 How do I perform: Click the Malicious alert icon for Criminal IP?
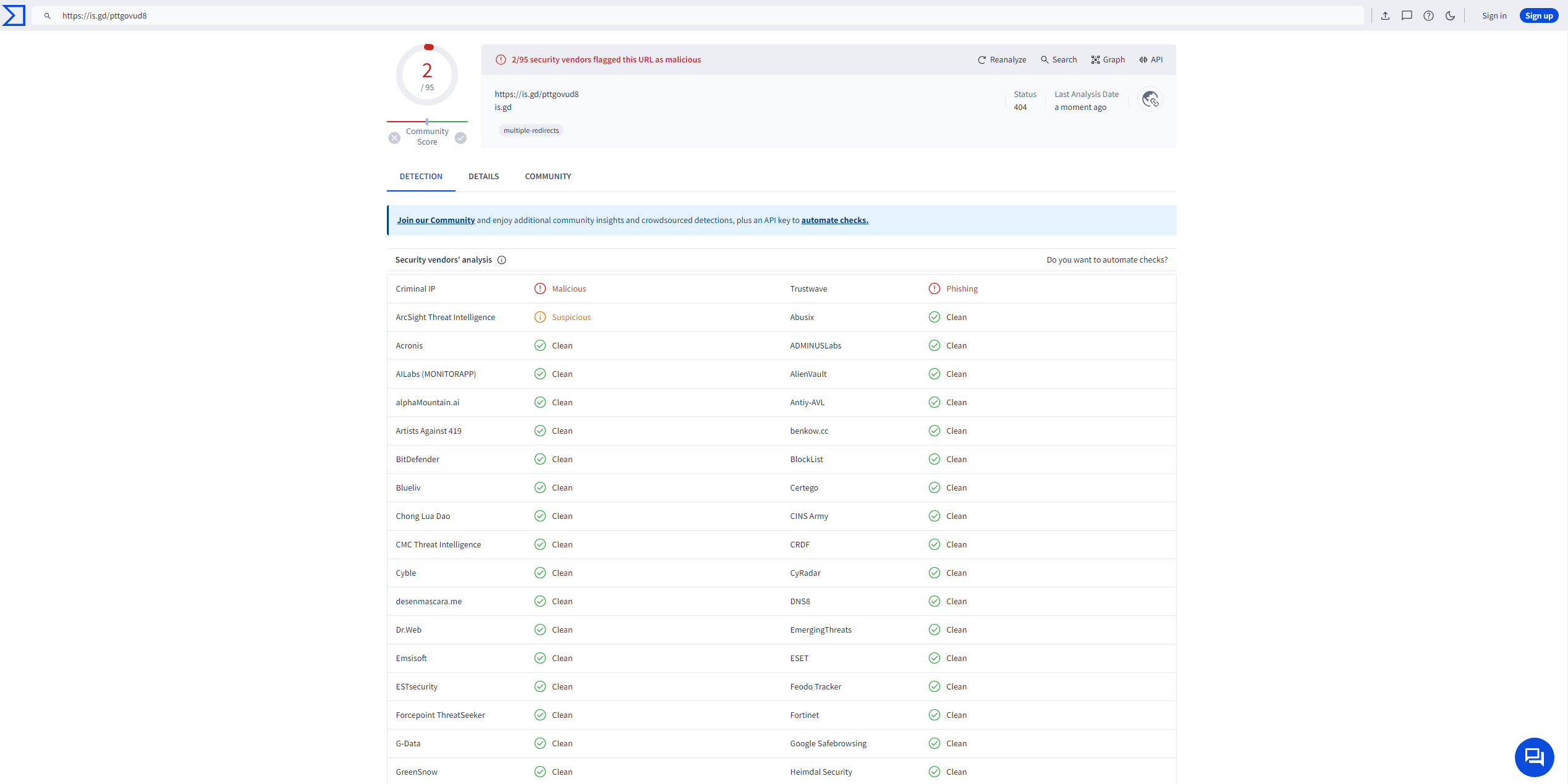540,289
